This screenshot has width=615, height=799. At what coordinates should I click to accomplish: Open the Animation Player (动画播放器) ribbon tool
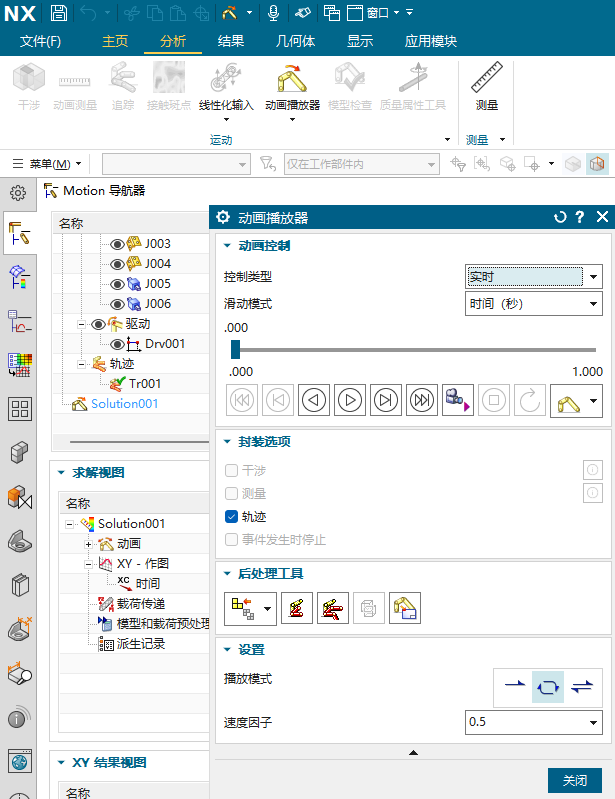292,87
